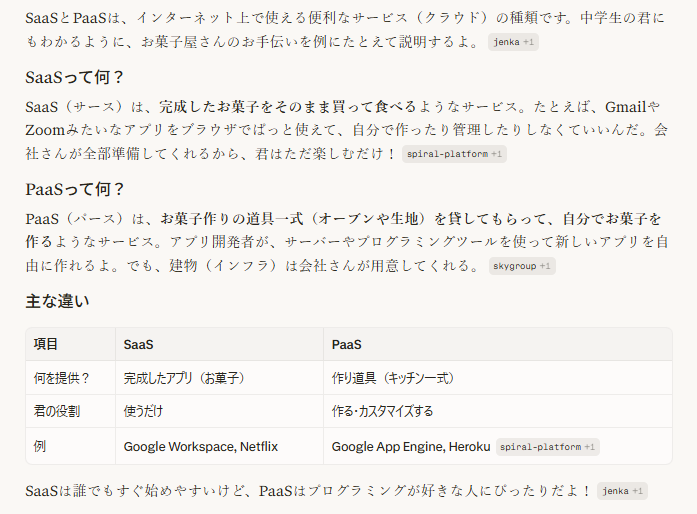The width and height of the screenshot is (697, 514).
Task: Click the 'PaaSって何？' heading
Action: point(75,189)
